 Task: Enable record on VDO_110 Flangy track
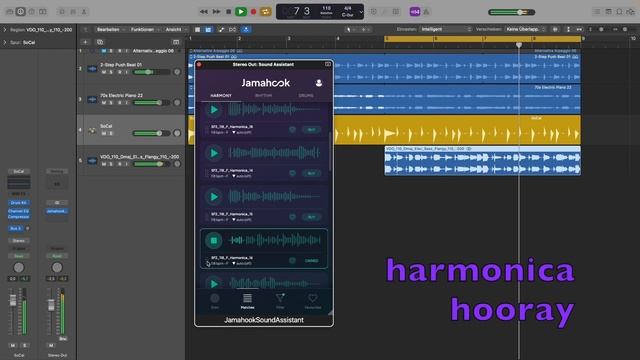[x=119, y=164]
